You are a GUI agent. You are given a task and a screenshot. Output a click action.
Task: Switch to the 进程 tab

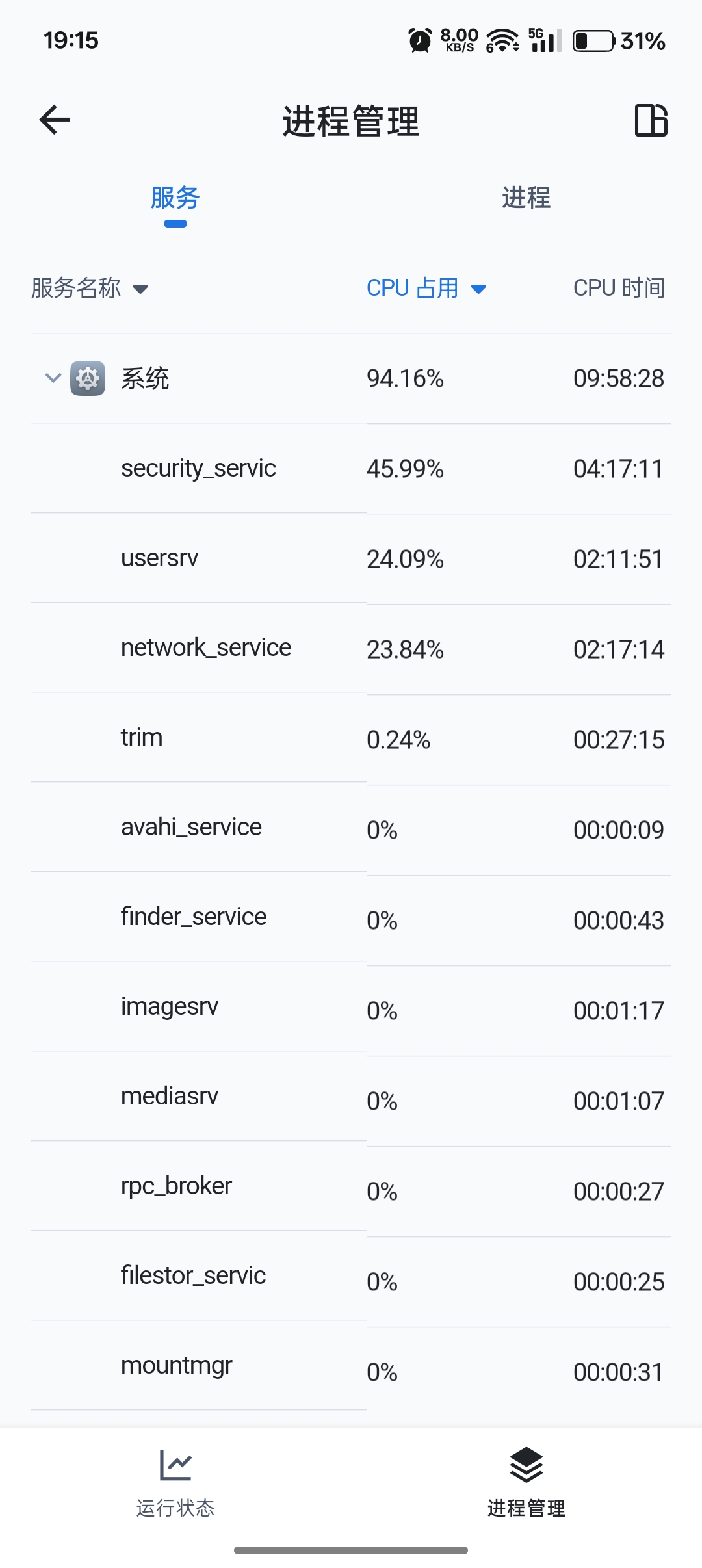pyautogui.click(x=526, y=198)
